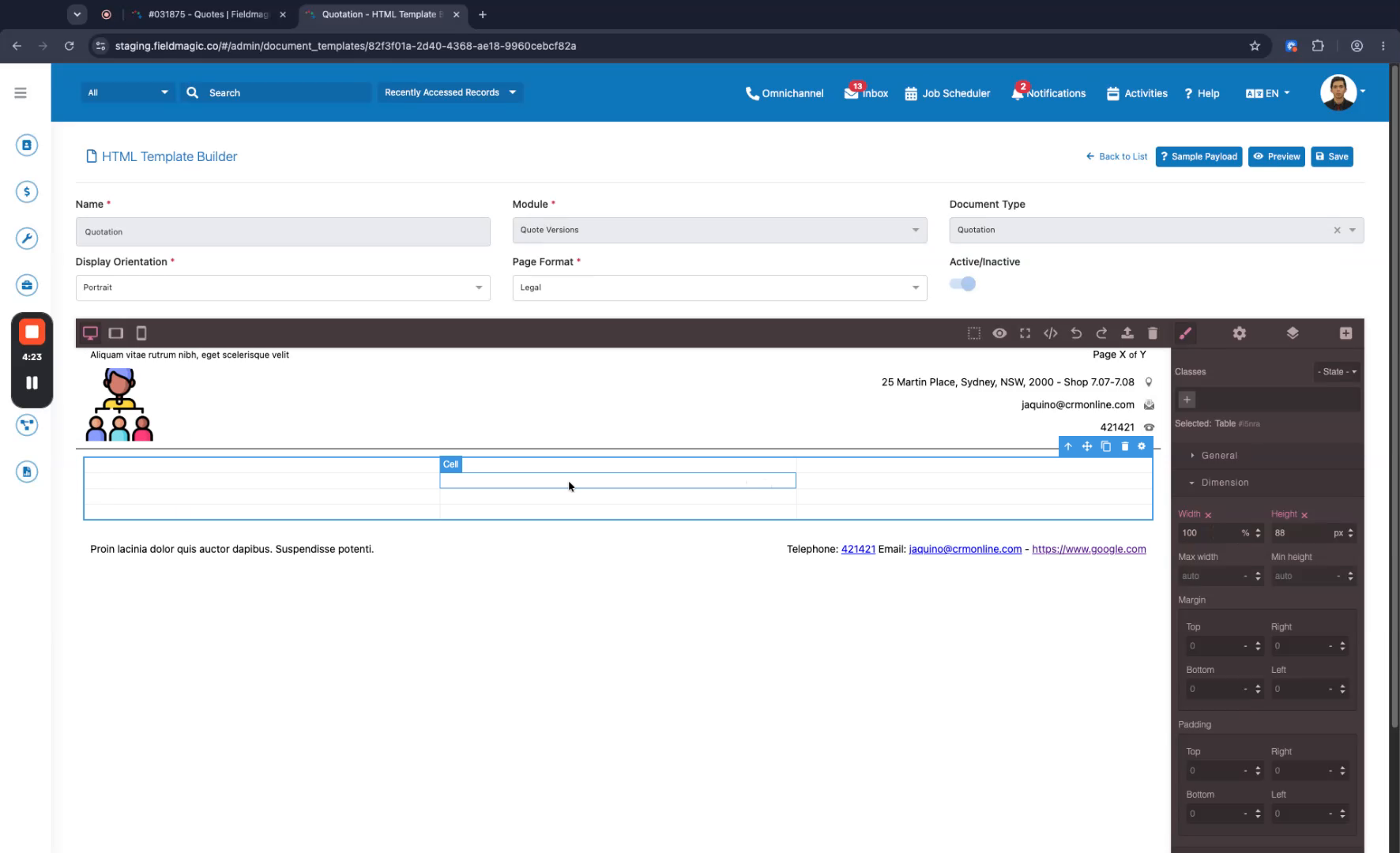Open Notifications bell

pos(1048,92)
